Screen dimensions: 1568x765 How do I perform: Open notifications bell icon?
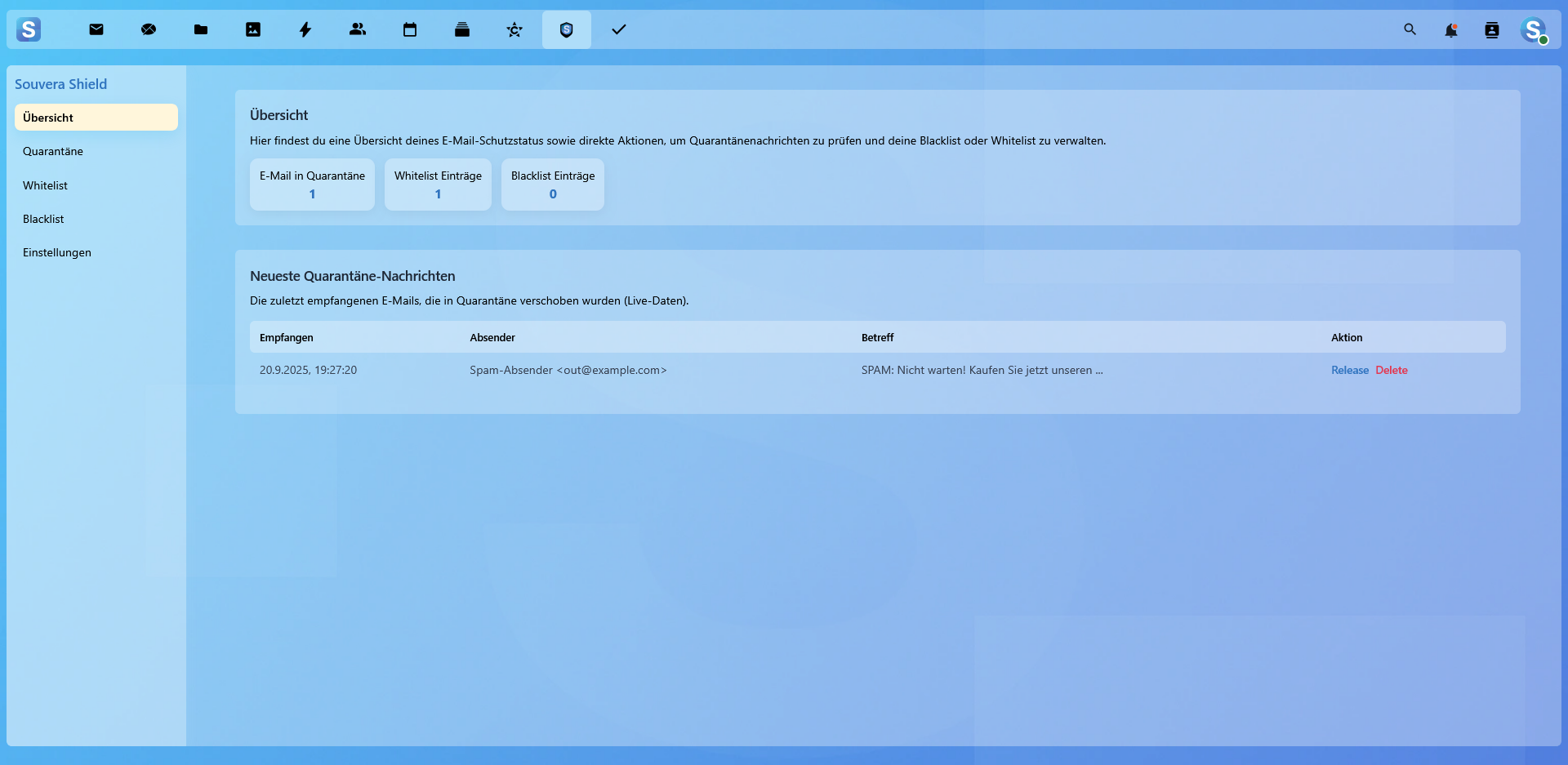[1451, 30]
